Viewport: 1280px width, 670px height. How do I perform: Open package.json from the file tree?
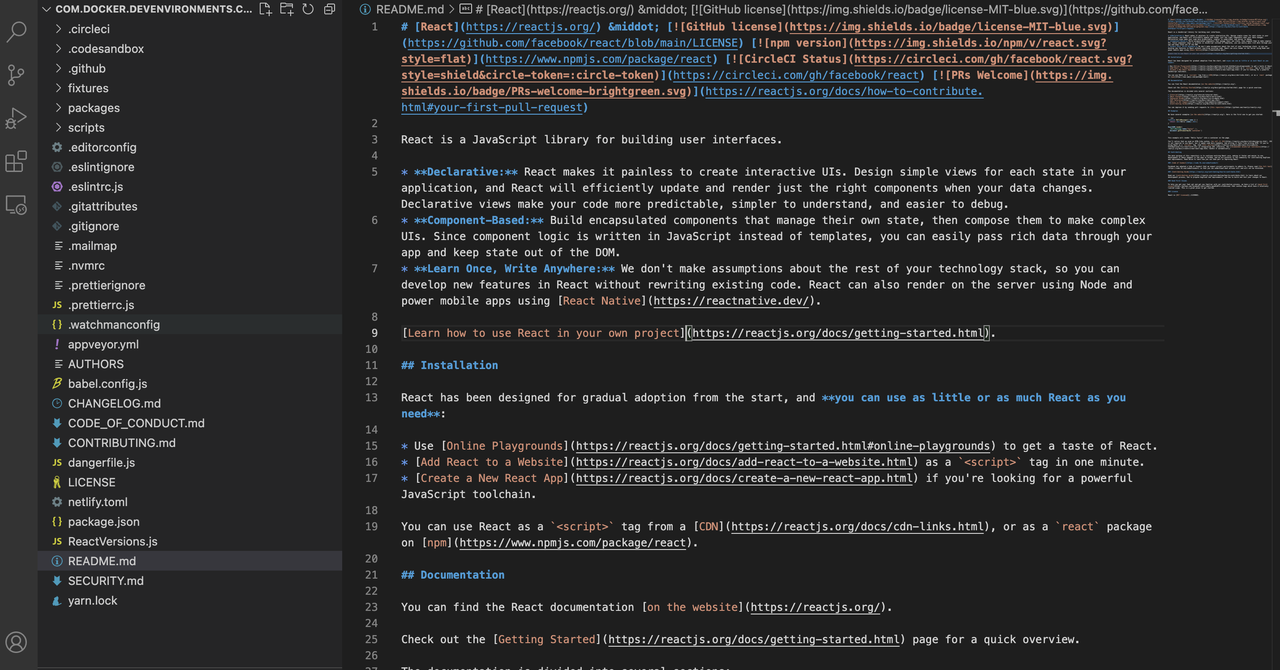coord(103,522)
